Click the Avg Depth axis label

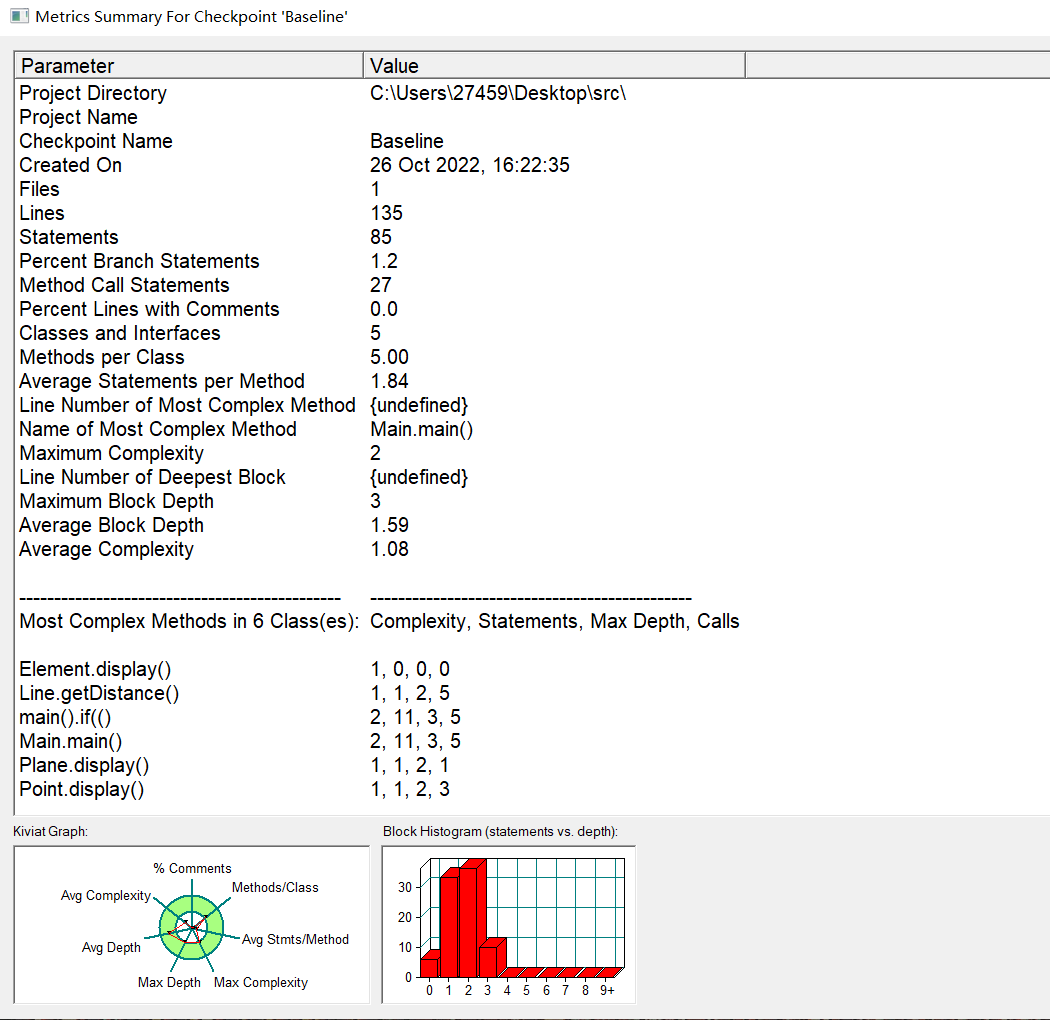[x=111, y=948]
